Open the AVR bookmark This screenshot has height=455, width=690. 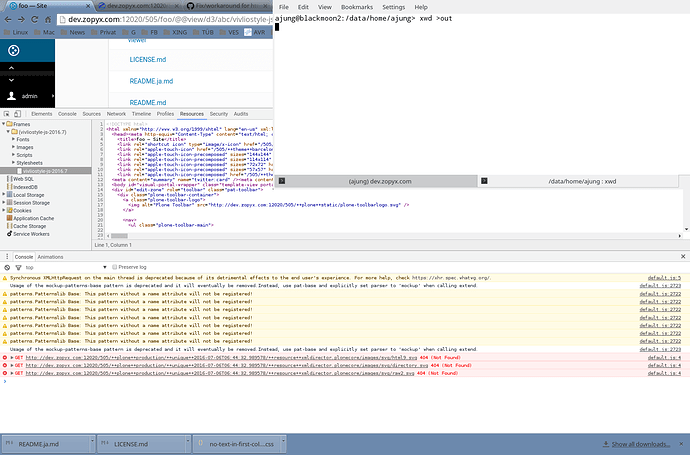coord(255,32)
